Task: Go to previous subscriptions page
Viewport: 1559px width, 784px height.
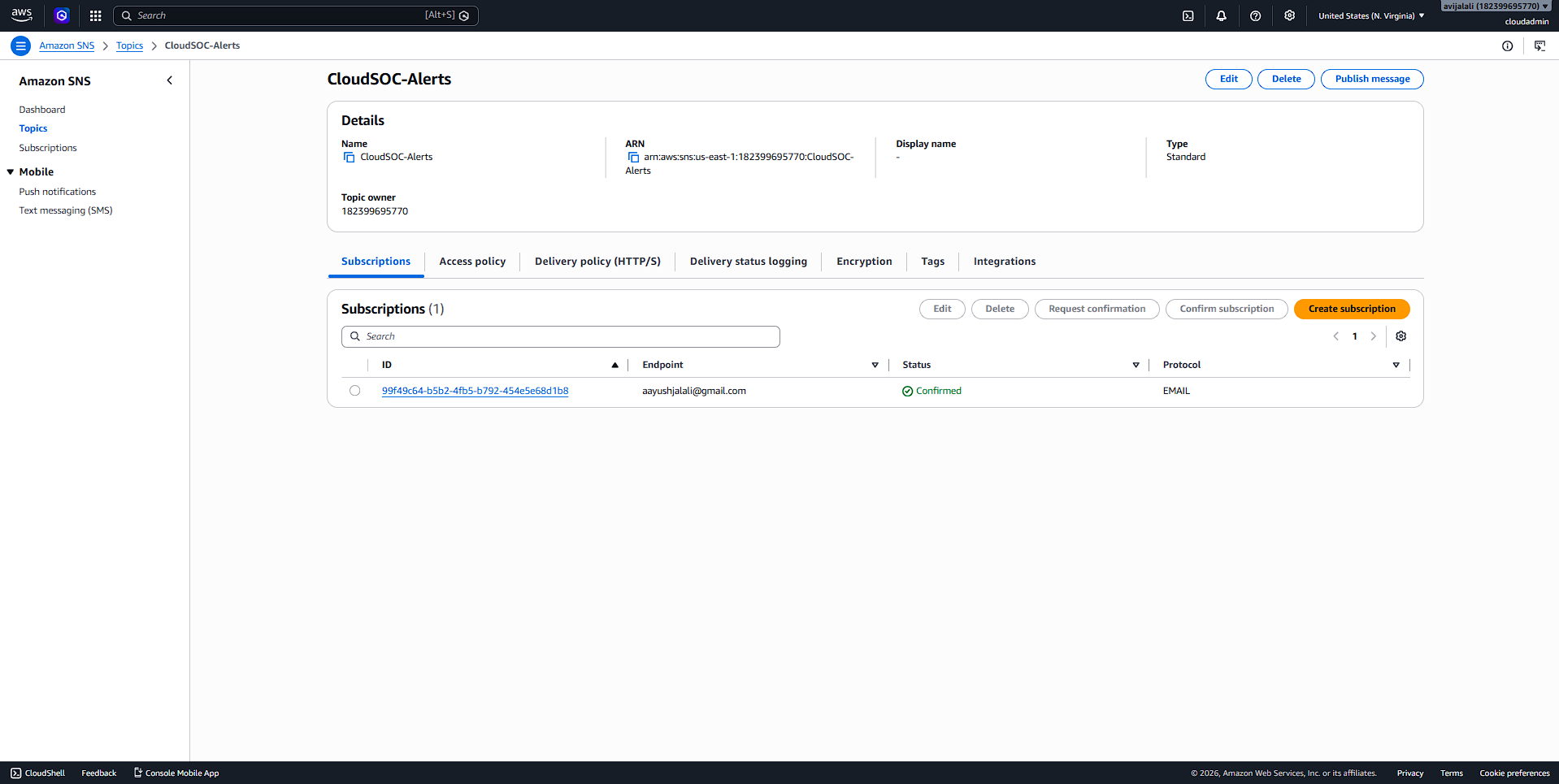Action: click(x=1335, y=336)
